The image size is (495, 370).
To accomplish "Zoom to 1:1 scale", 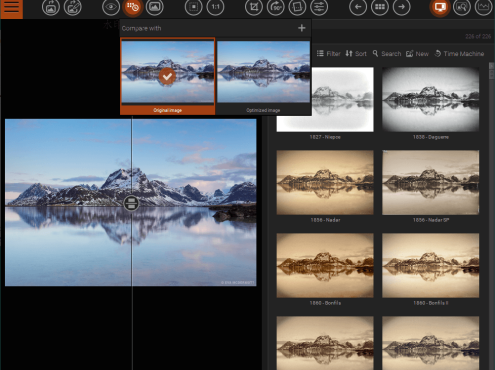I will pos(215,7).
